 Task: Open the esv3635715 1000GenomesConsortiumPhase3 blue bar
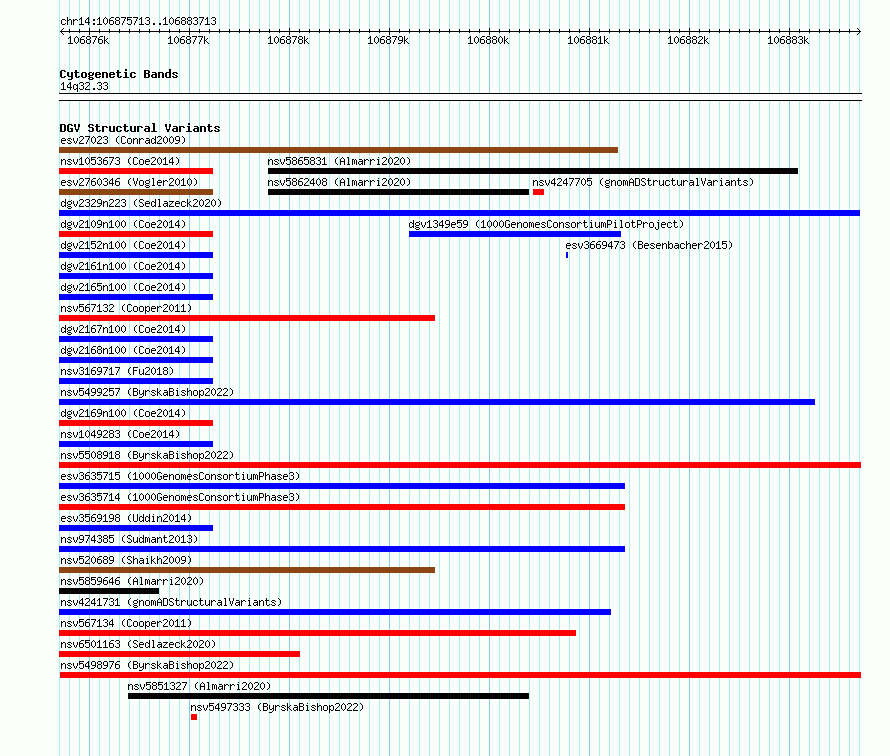[342, 486]
